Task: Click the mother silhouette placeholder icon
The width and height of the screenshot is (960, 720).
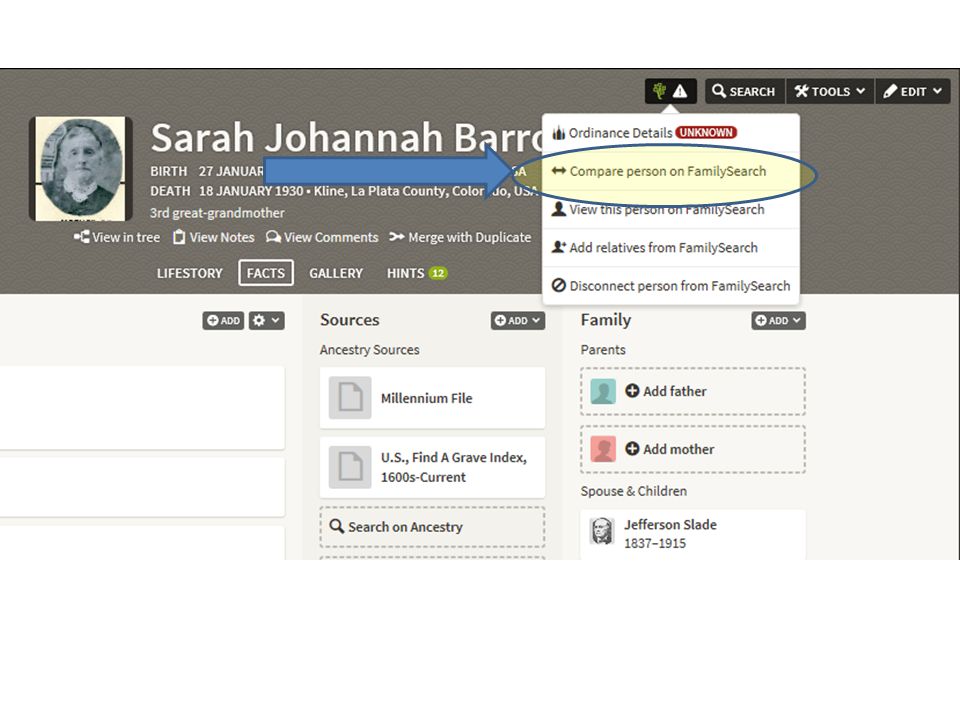Action: (603, 449)
